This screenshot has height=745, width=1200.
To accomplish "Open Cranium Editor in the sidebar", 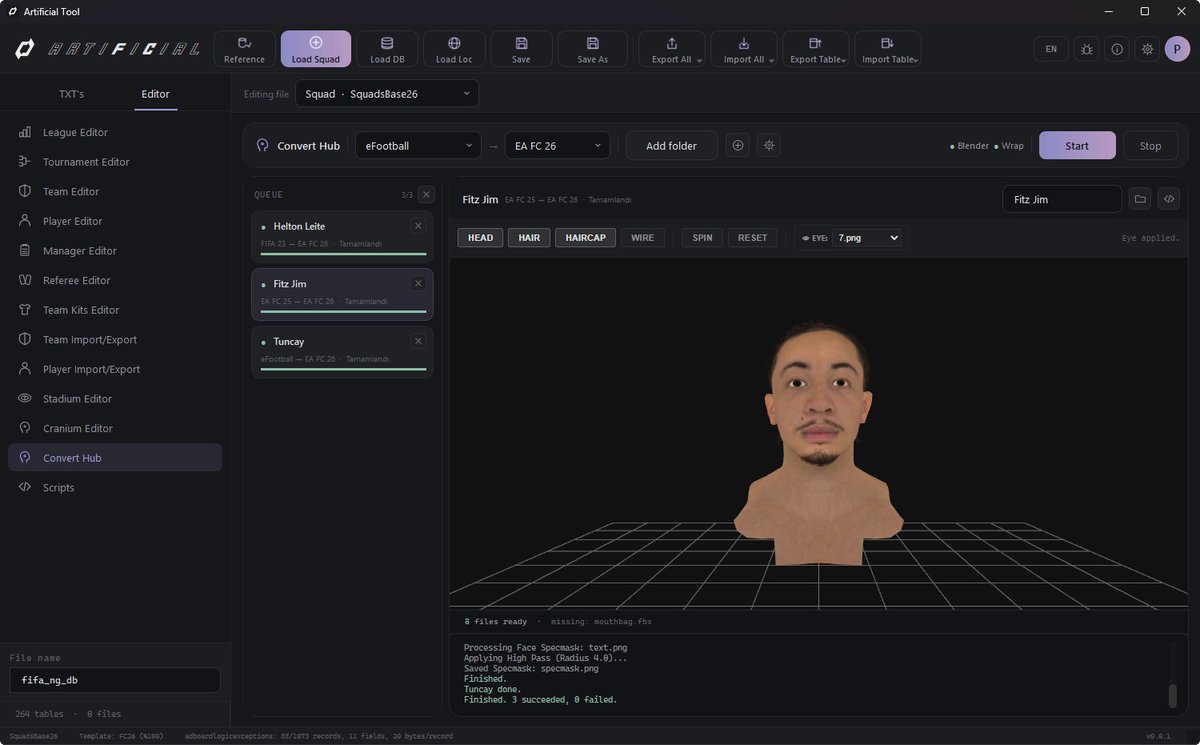I will point(115,428).
